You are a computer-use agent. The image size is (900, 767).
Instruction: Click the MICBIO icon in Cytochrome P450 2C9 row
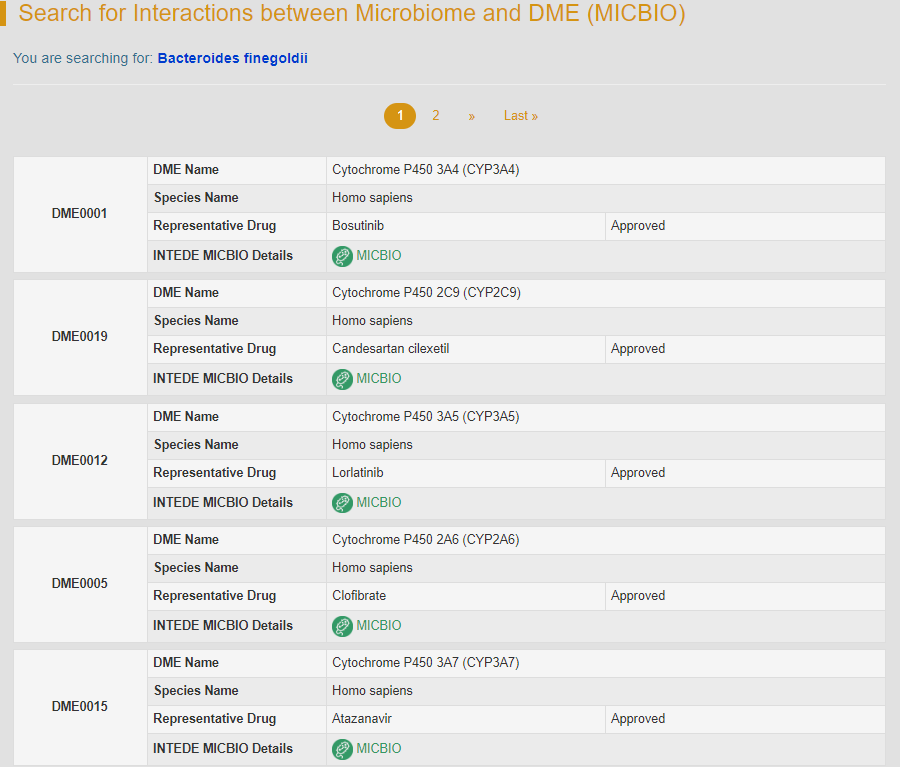tap(342, 379)
